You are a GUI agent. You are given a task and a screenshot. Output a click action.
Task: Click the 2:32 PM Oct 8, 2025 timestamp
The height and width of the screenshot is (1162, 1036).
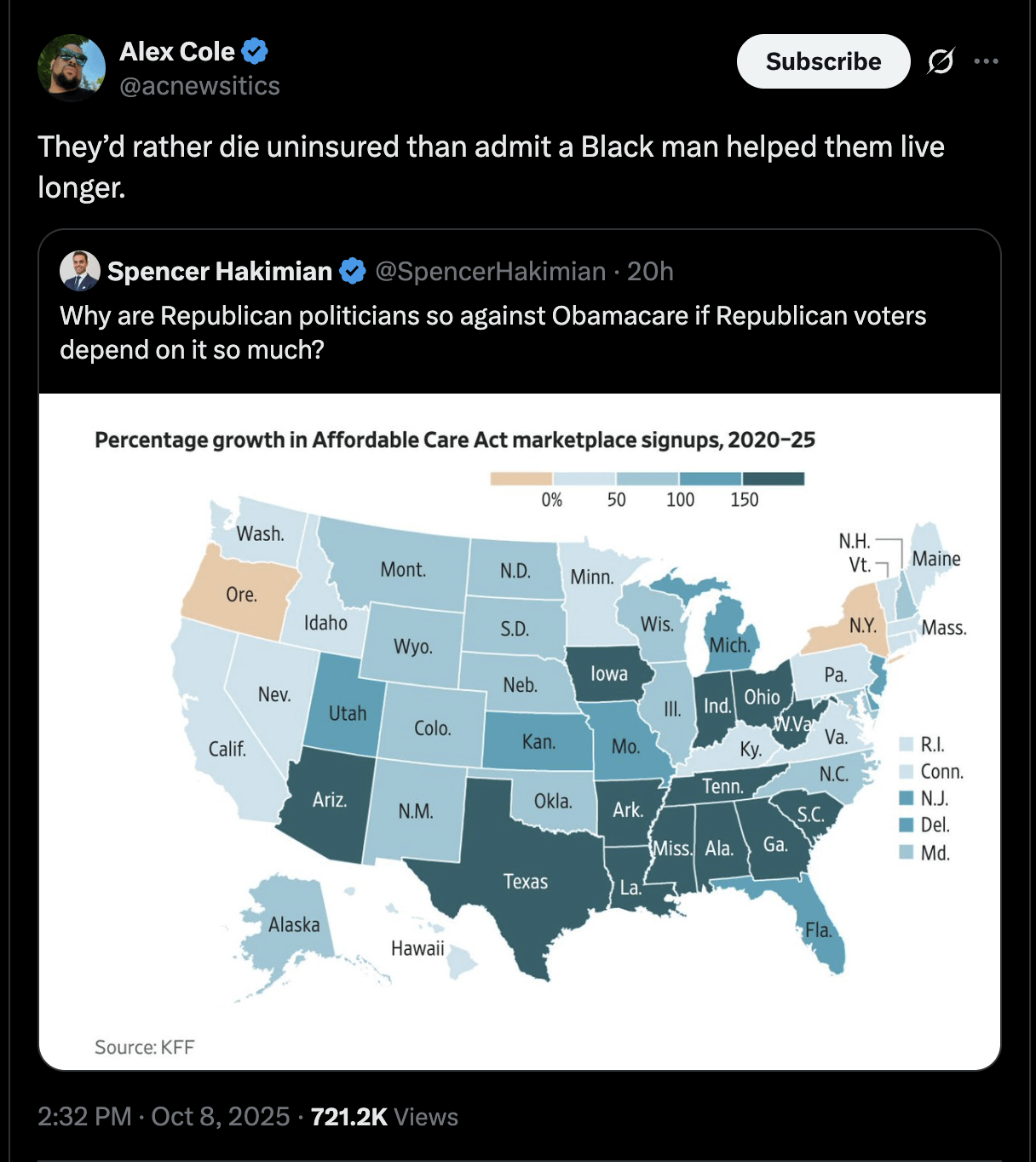coord(164,1116)
